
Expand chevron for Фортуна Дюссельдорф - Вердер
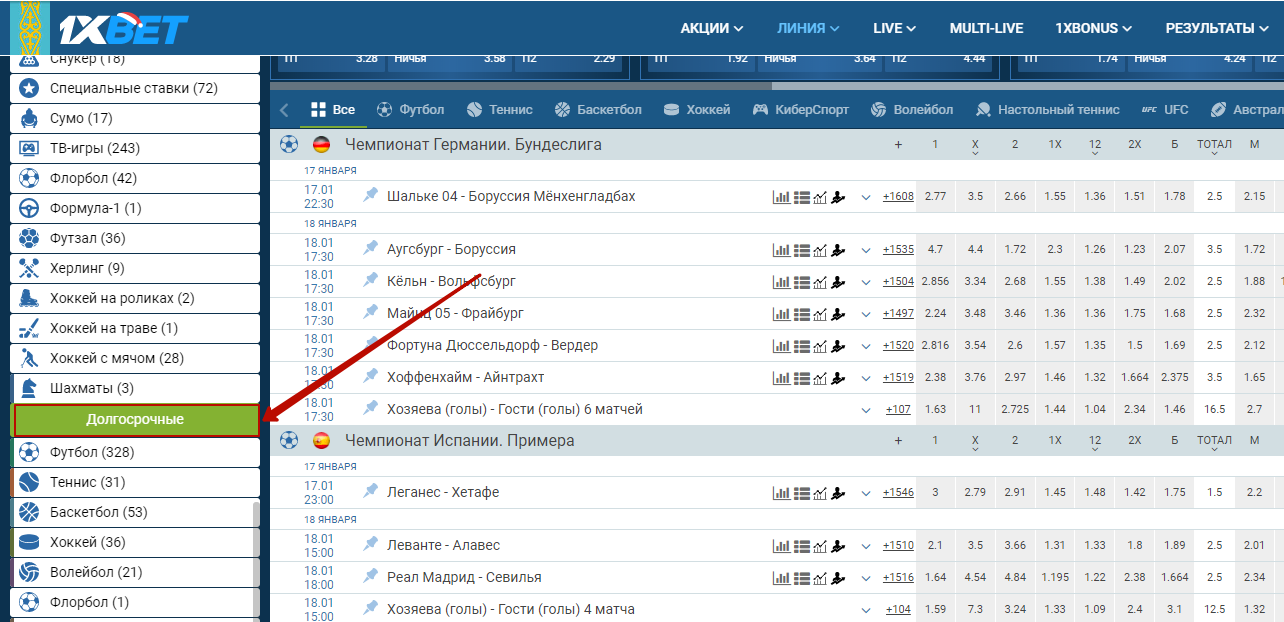click(866, 346)
